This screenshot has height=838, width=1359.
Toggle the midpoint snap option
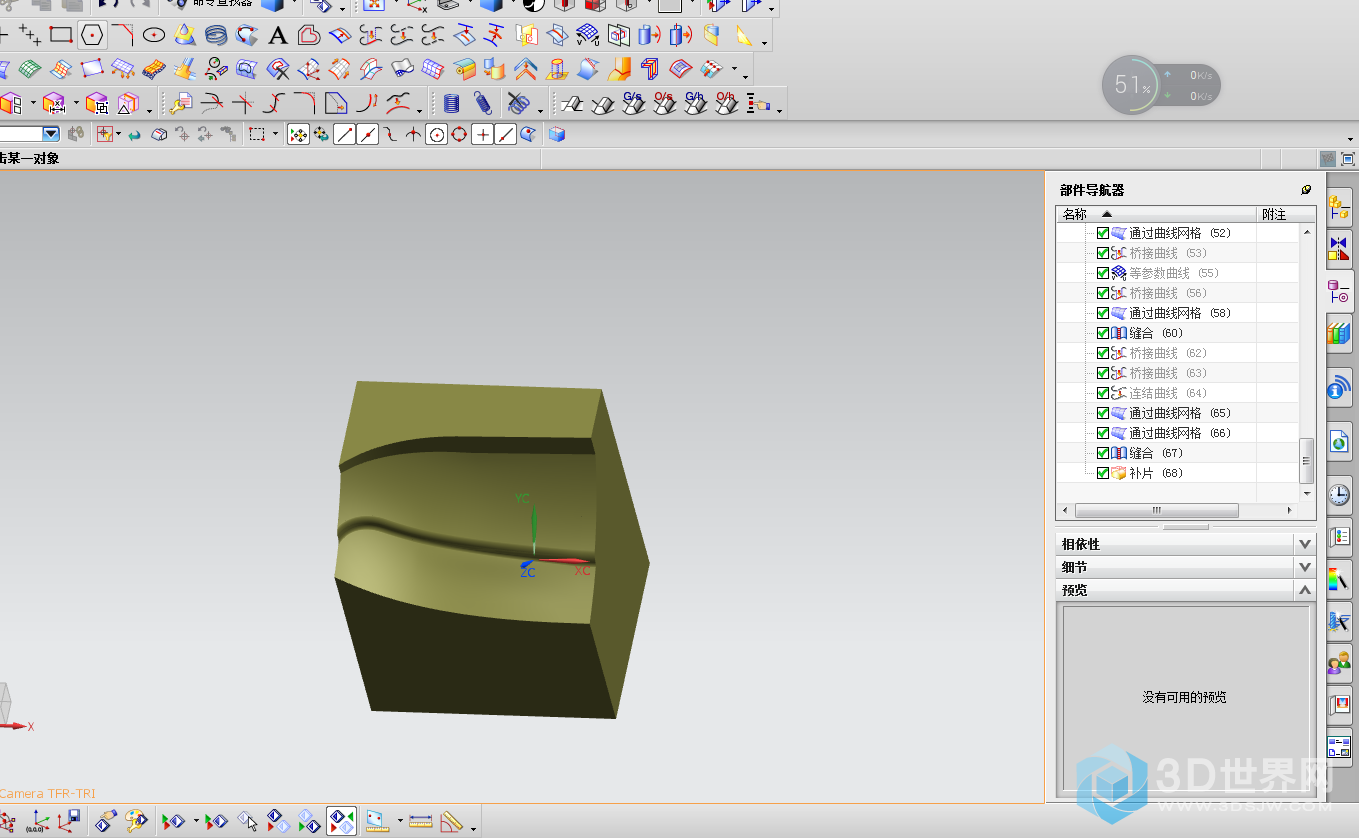point(368,134)
